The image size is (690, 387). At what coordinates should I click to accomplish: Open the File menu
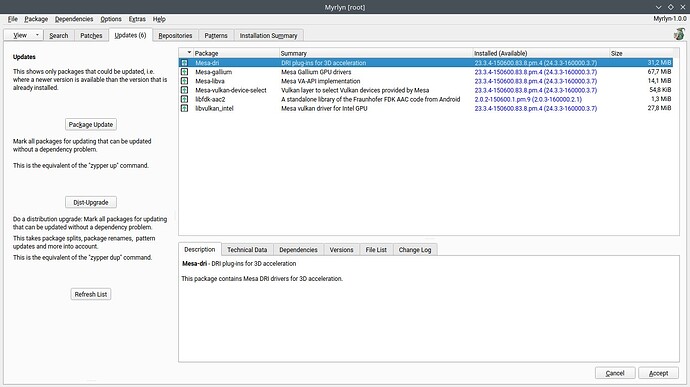(x=13, y=19)
